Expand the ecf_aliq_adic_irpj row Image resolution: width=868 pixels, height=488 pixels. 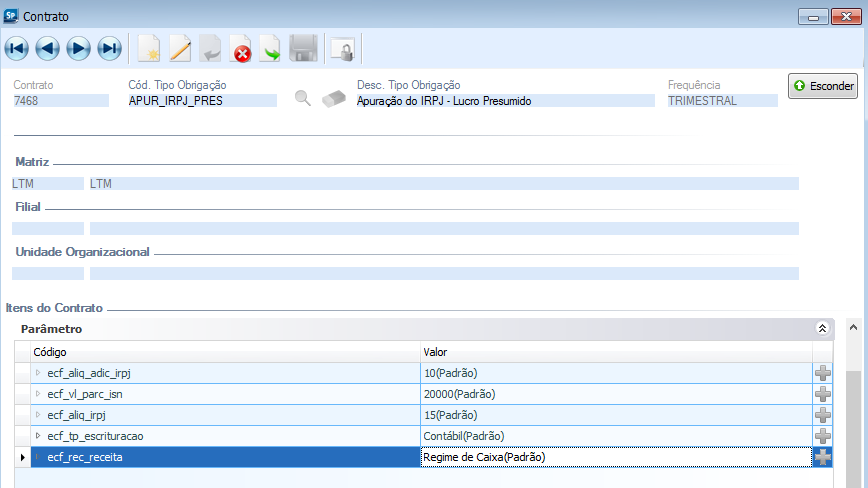(38, 373)
